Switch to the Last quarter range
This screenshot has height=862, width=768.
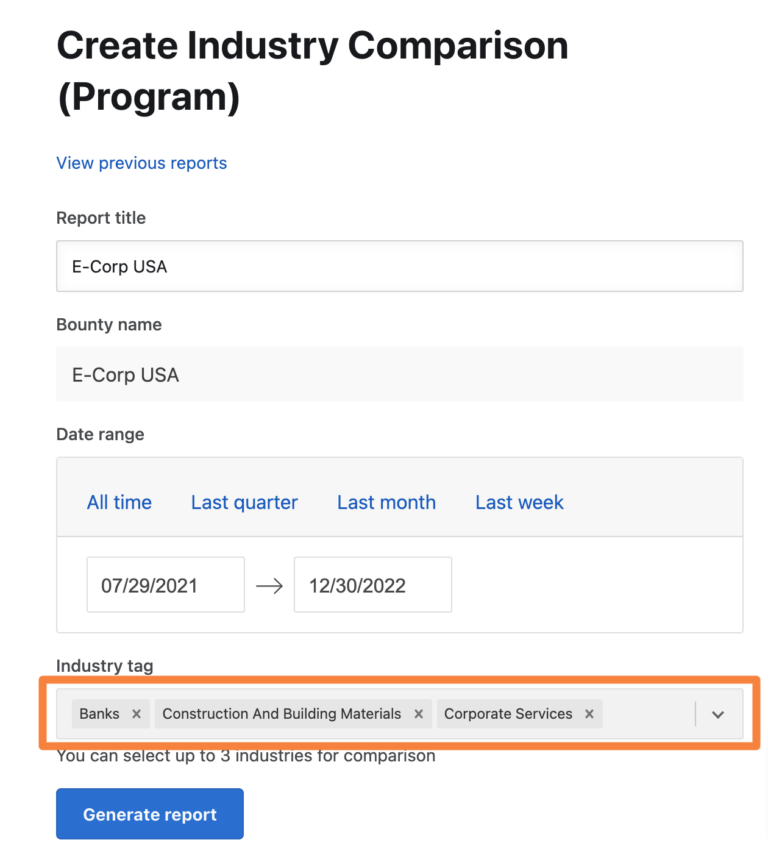(x=244, y=502)
